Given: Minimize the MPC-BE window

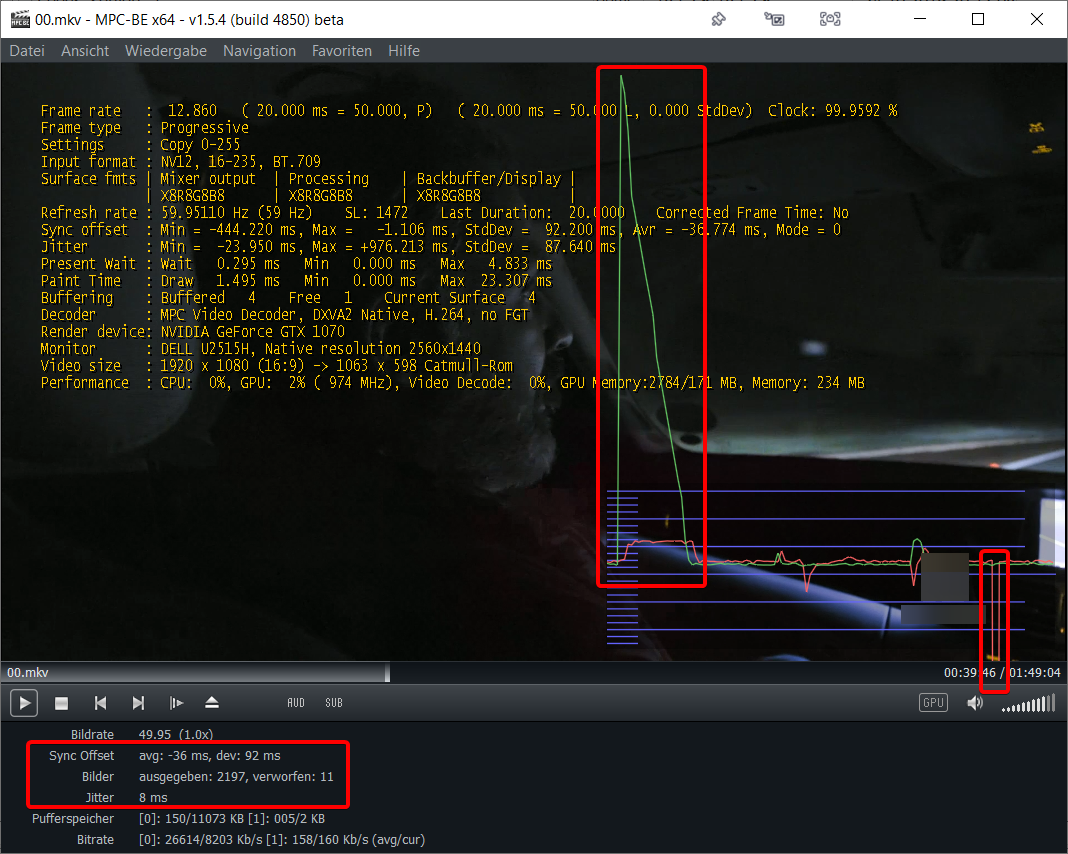Looking at the screenshot, I should point(920,19).
